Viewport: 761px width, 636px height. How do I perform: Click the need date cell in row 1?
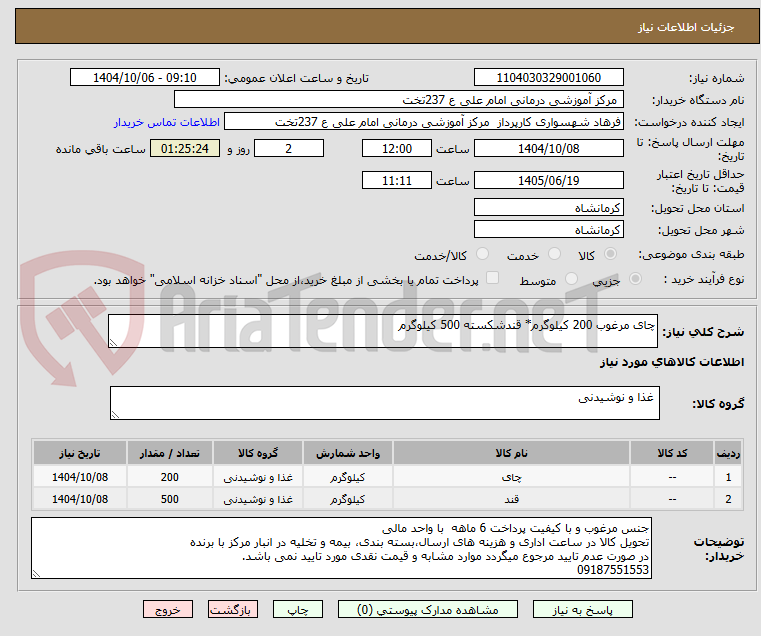coord(80,477)
